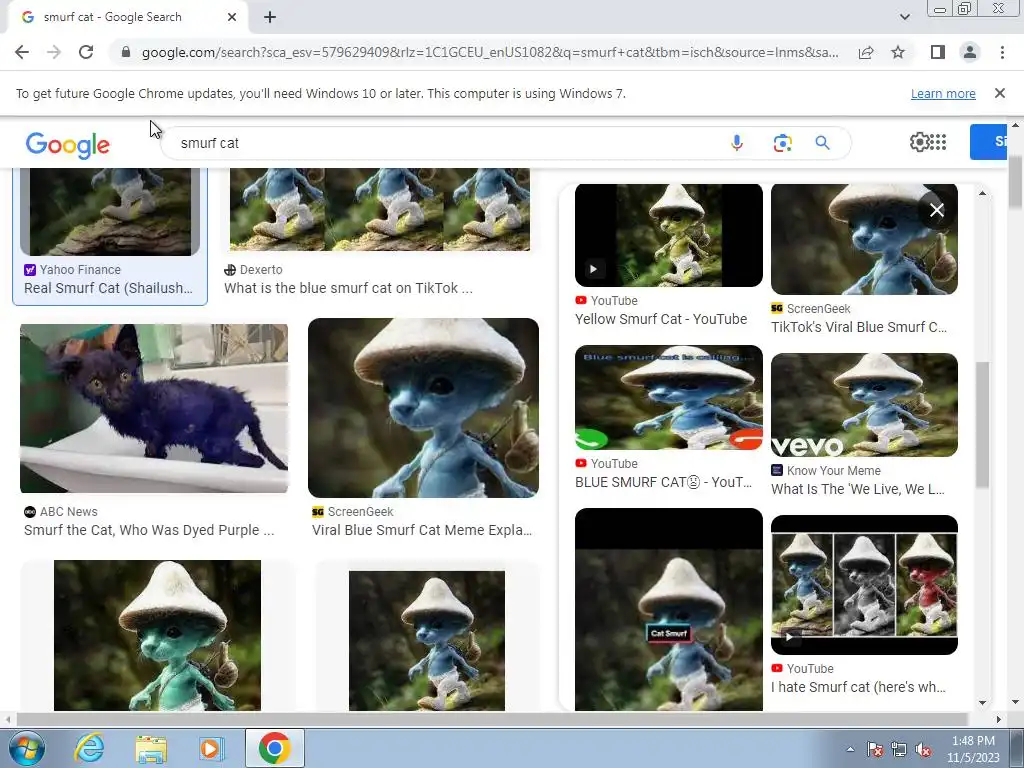The image size is (1024, 768).
Task: Open Yellow Smurf Cat - YouTube title
Action: tap(661, 319)
